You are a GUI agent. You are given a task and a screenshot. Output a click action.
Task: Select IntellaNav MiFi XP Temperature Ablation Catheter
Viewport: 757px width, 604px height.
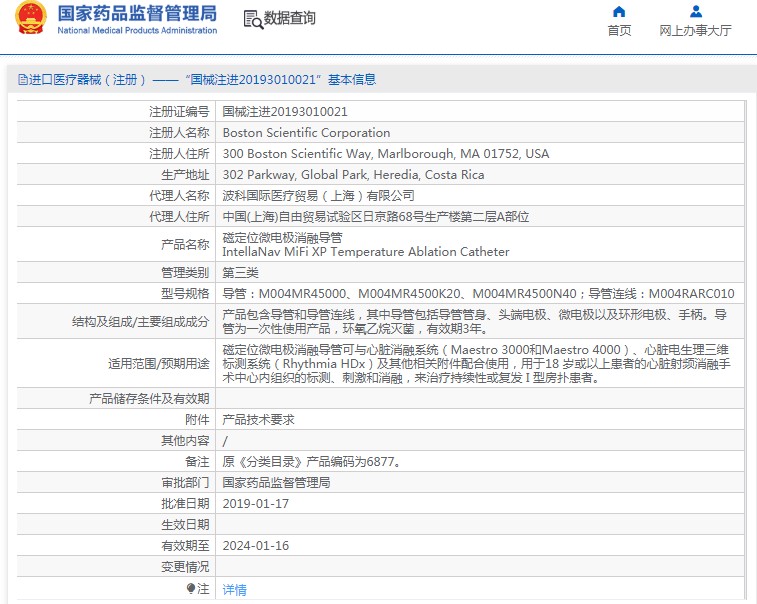[365, 252]
